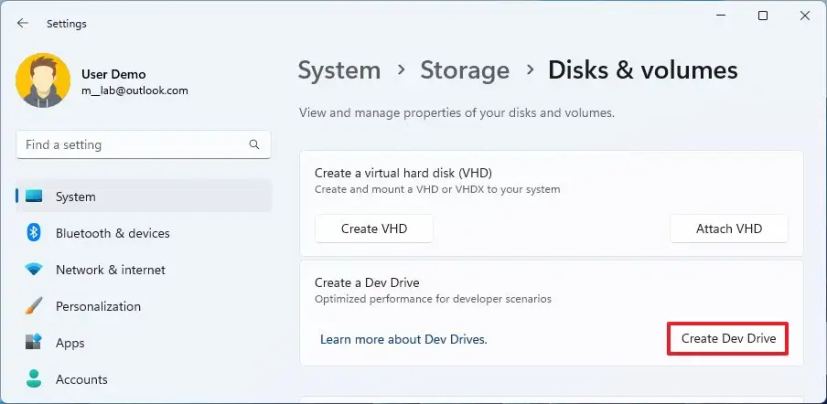
Task: Click Create VHD button
Action: [374, 228]
